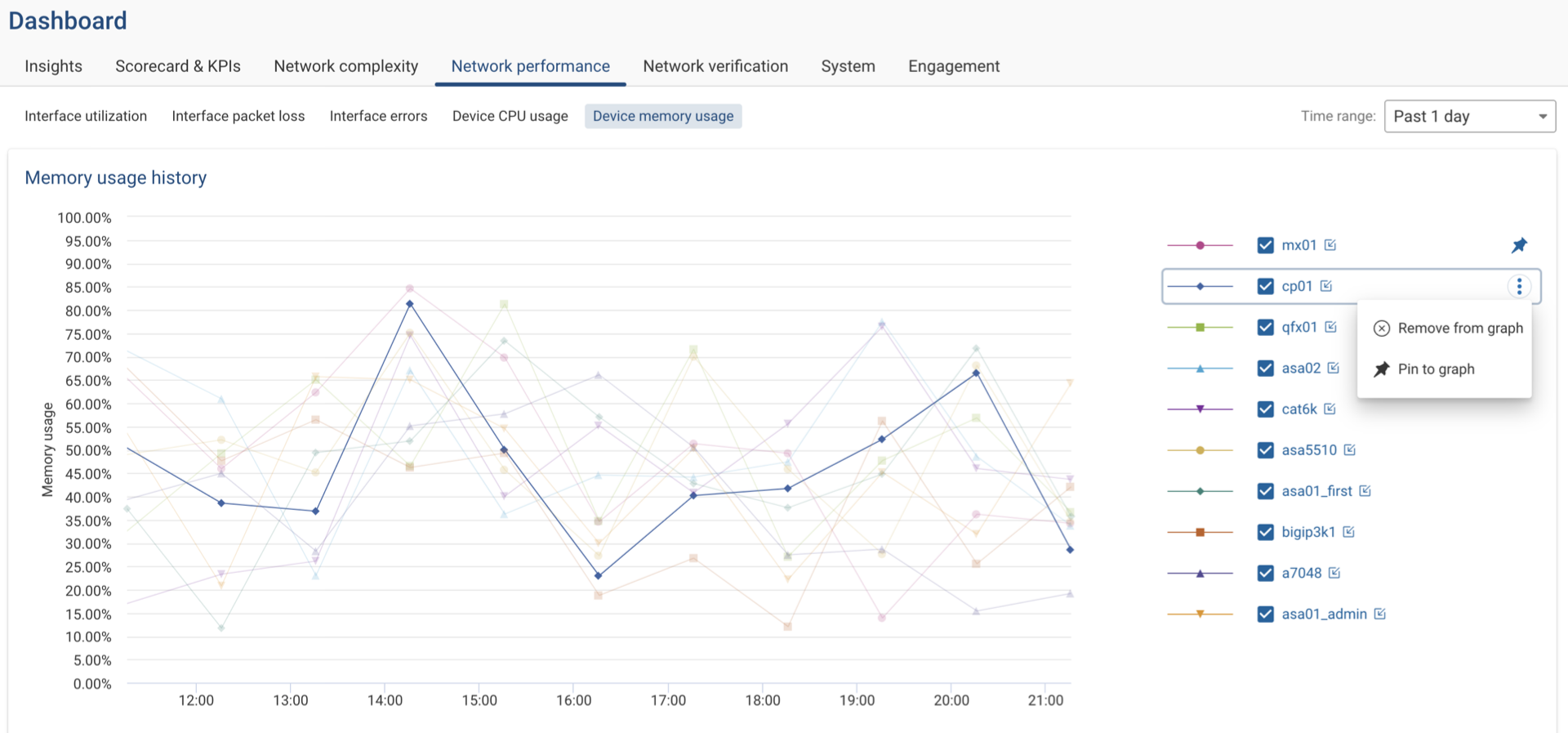The height and width of the screenshot is (733, 1568).
Task: Click the green qfx01 legend line swatch
Action: coord(1200,327)
